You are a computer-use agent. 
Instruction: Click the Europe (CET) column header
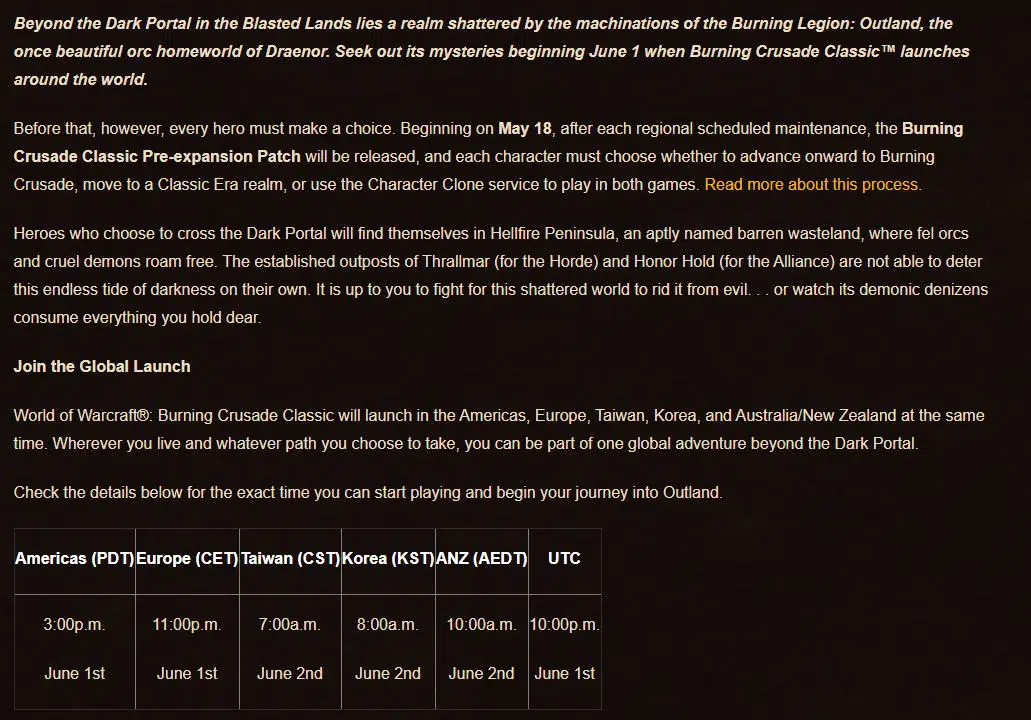coord(187,558)
